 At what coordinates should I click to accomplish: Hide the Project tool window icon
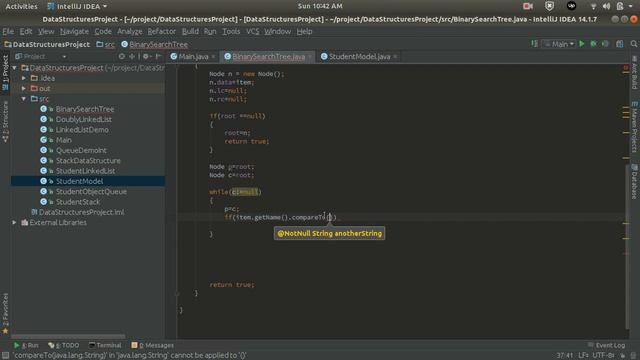(158, 57)
